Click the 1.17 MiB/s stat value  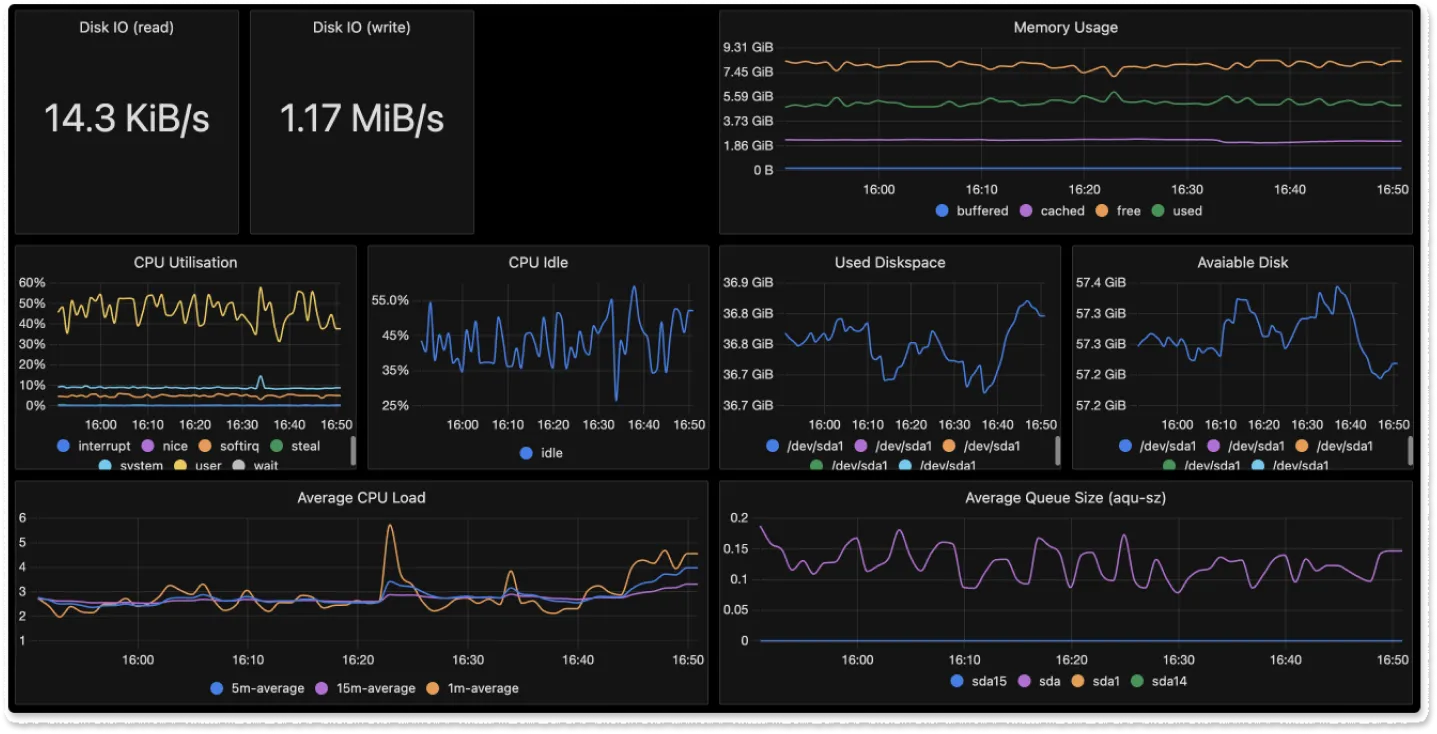coord(361,119)
